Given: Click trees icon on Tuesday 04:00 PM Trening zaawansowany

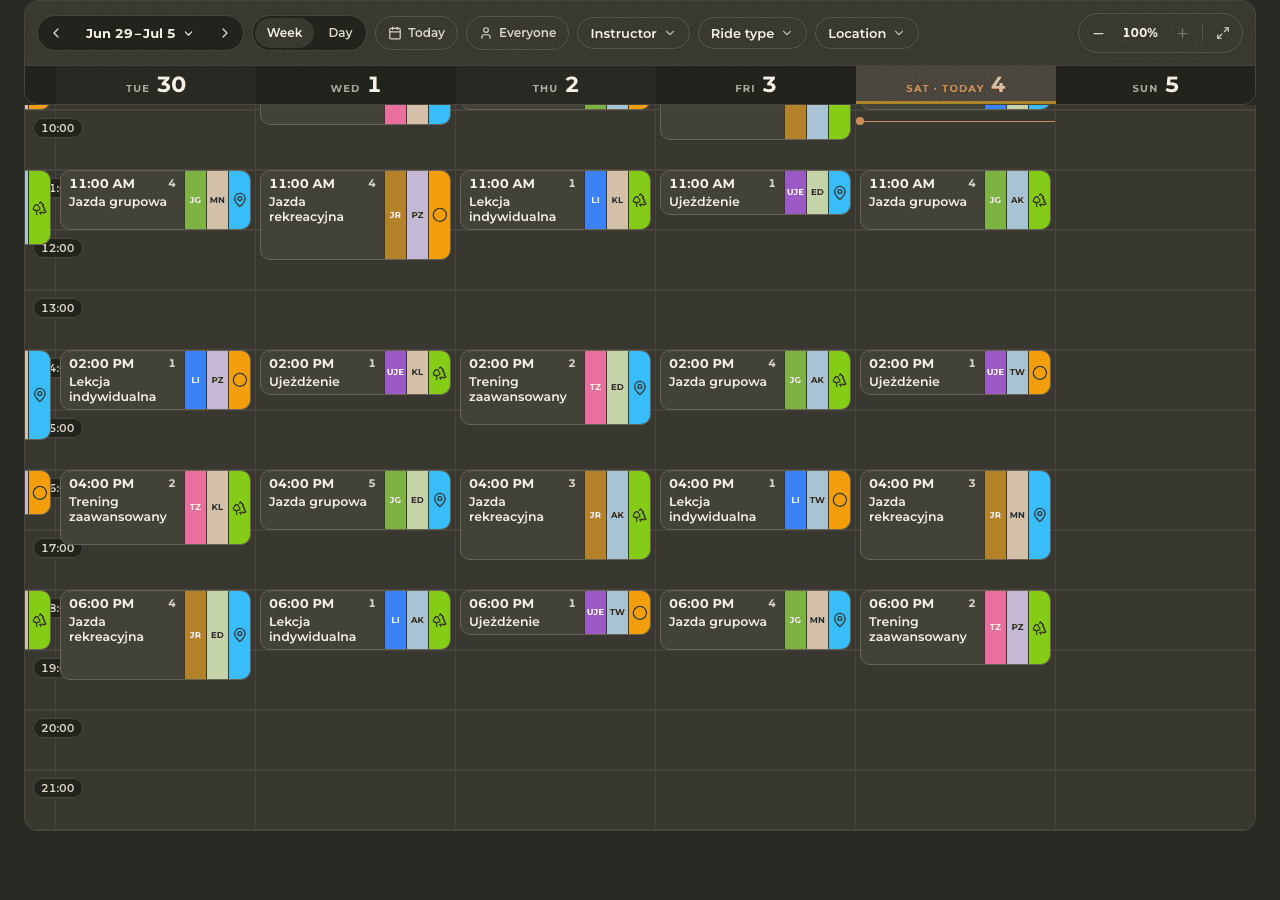Looking at the screenshot, I should click(x=240, y=507).
